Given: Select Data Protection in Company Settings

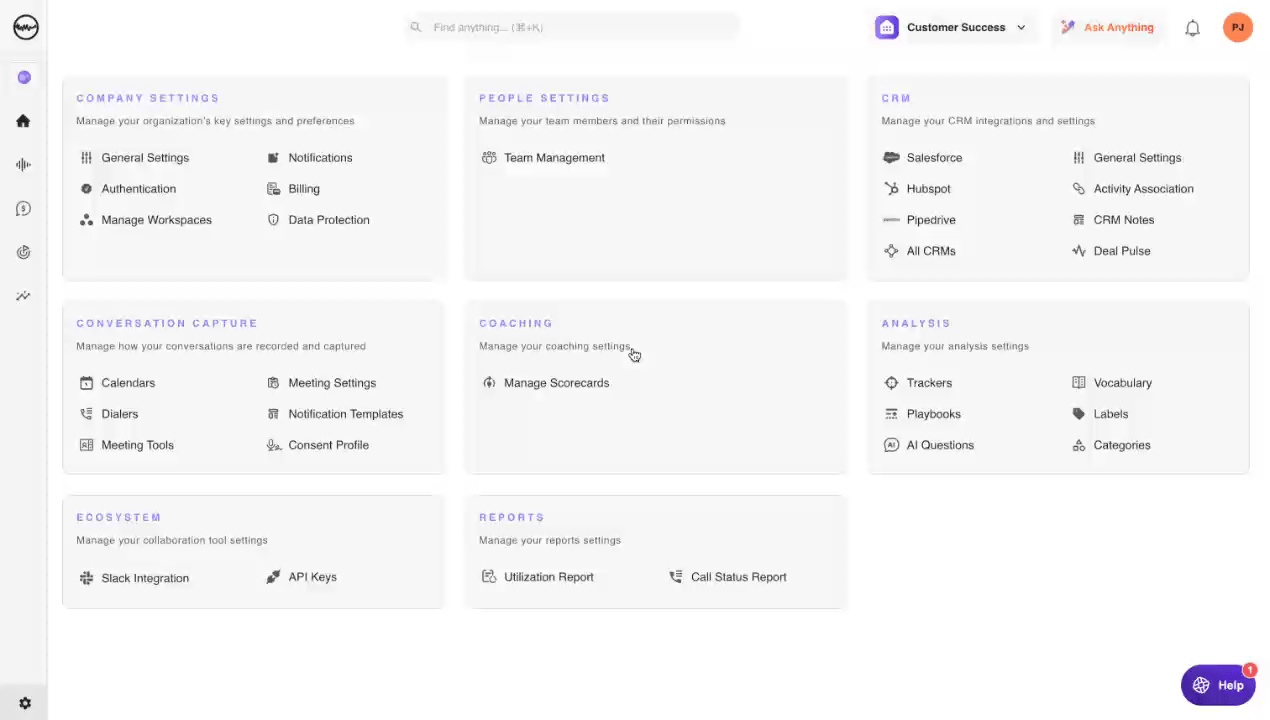Looking at the screenshot, I should [328, 220].
